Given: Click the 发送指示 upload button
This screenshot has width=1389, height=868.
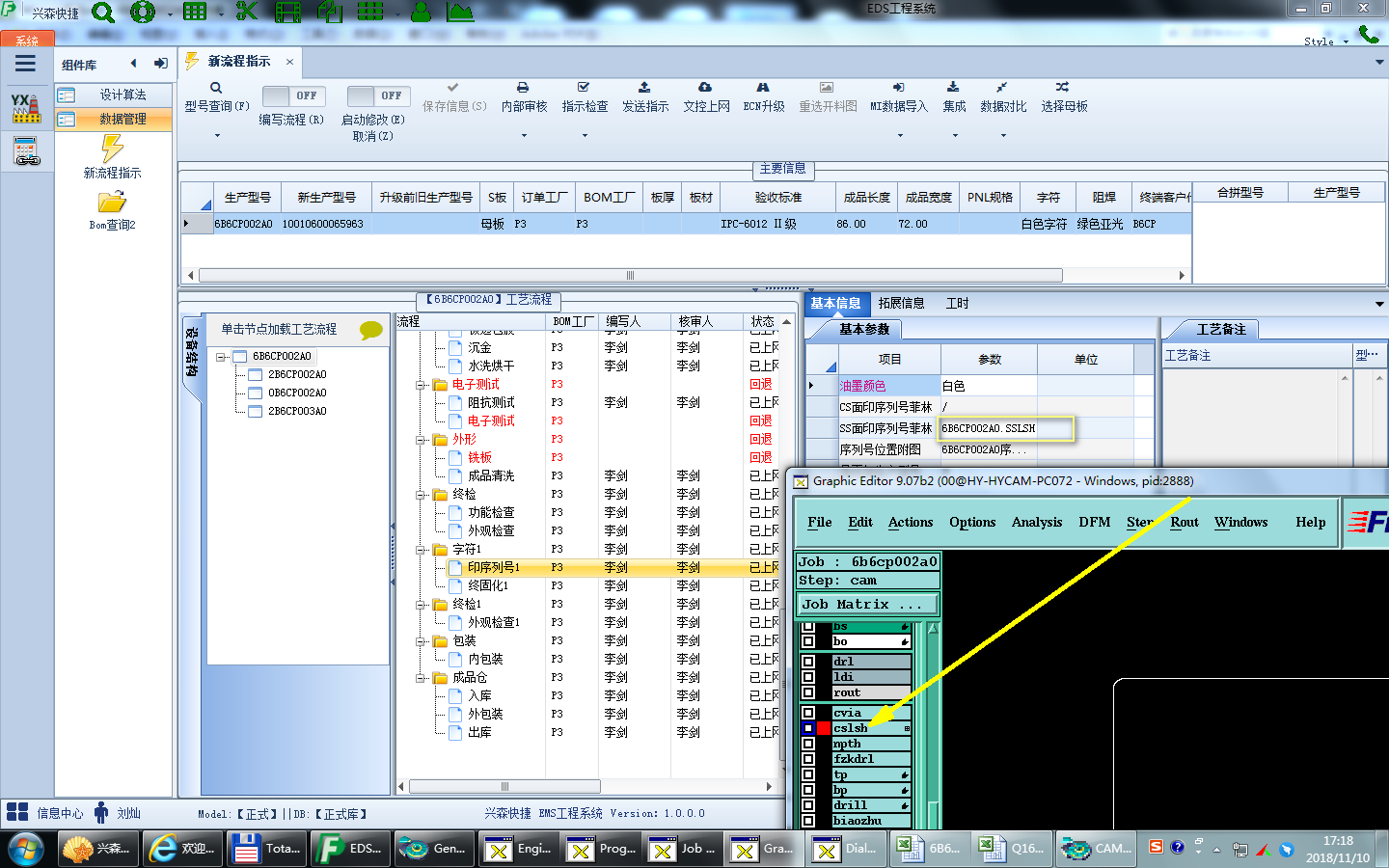Looking at the screenshot, I should coord(645,97).
